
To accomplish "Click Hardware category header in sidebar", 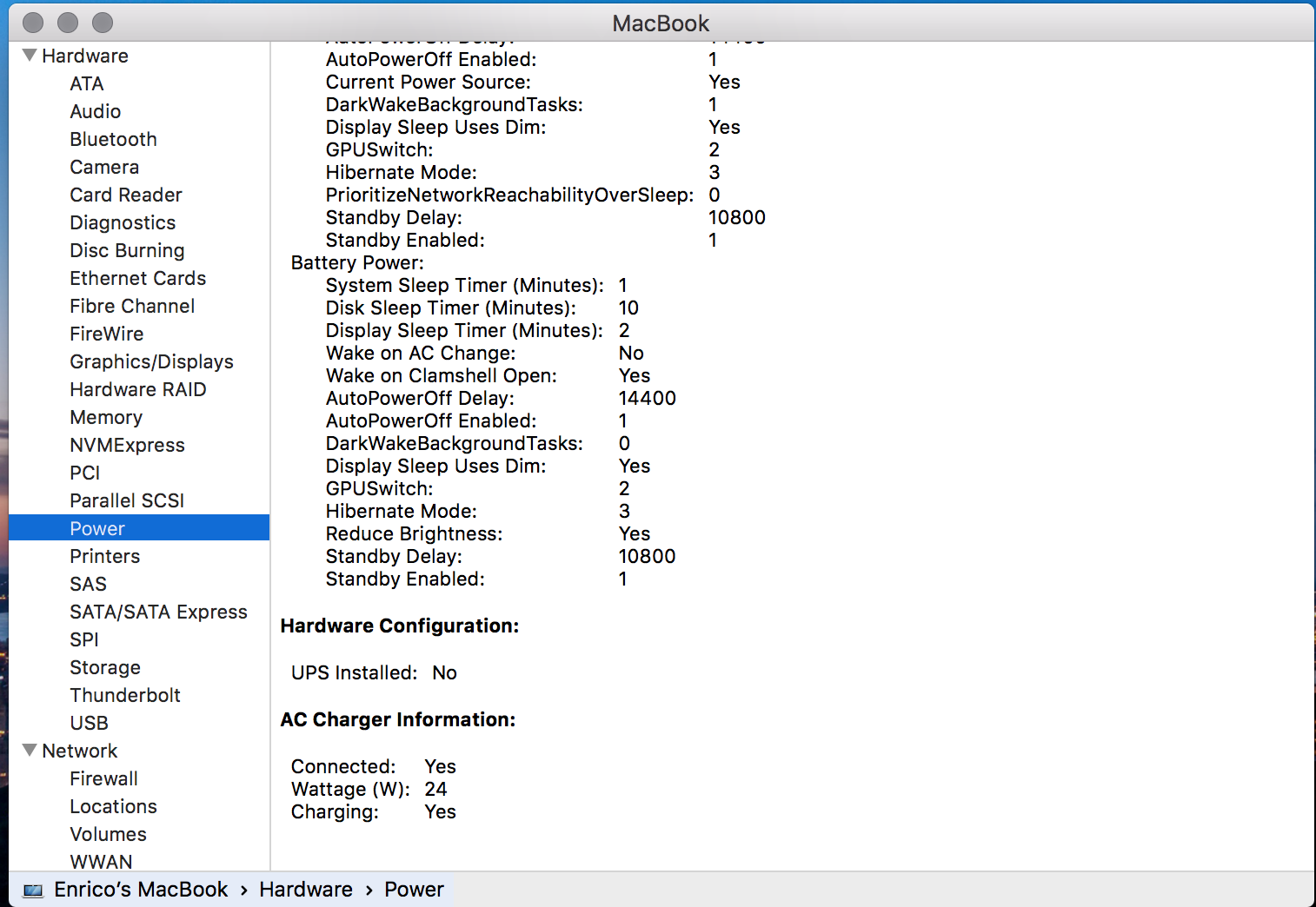I will [85, 56].
